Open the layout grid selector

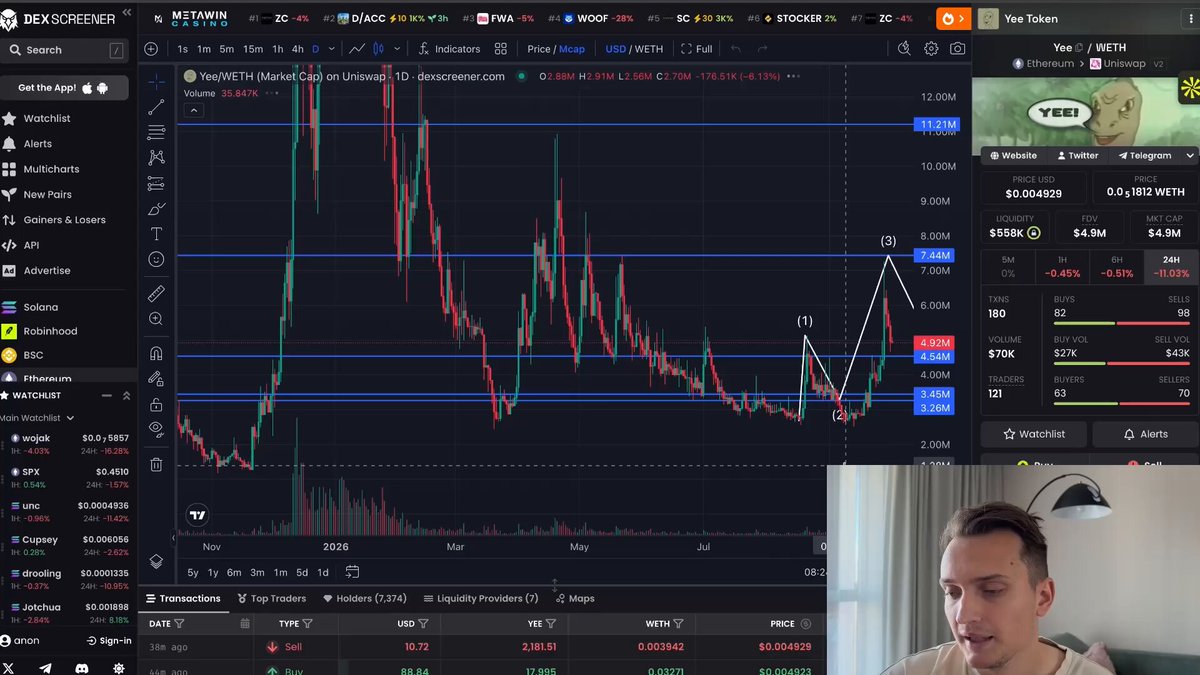point(501,49)
